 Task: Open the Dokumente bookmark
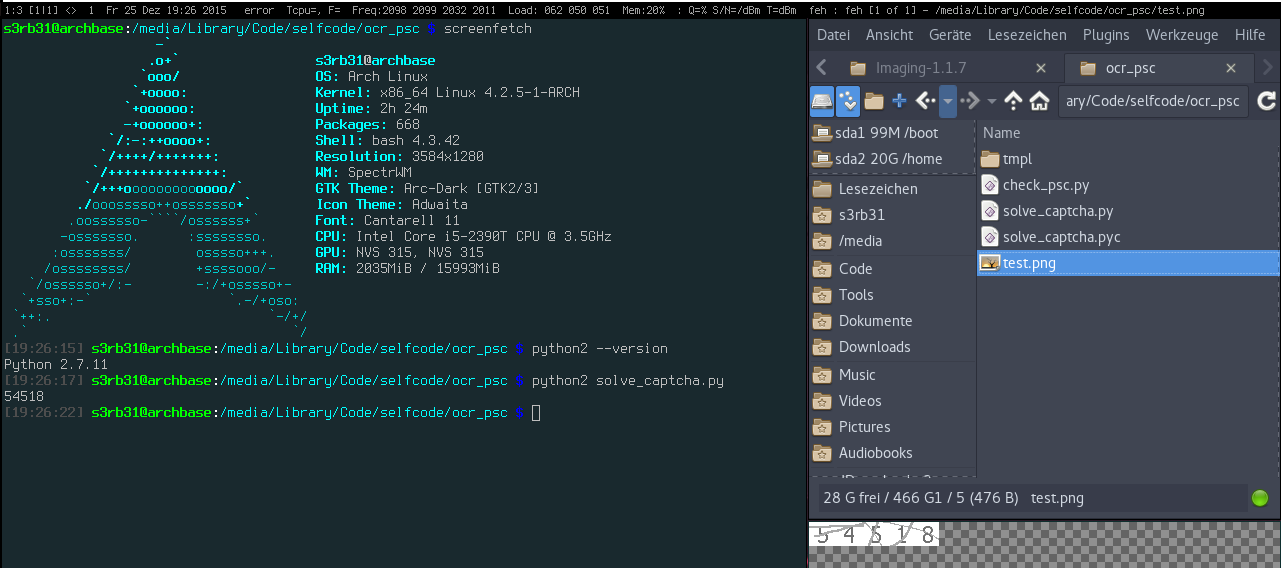coord(892,320)
